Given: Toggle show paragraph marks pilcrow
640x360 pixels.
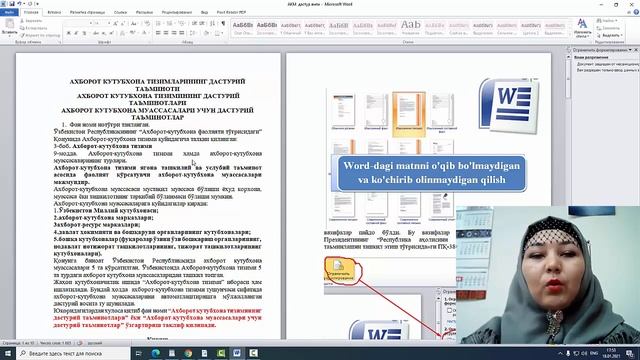Looking at the screenshot, I should (223, 23).
